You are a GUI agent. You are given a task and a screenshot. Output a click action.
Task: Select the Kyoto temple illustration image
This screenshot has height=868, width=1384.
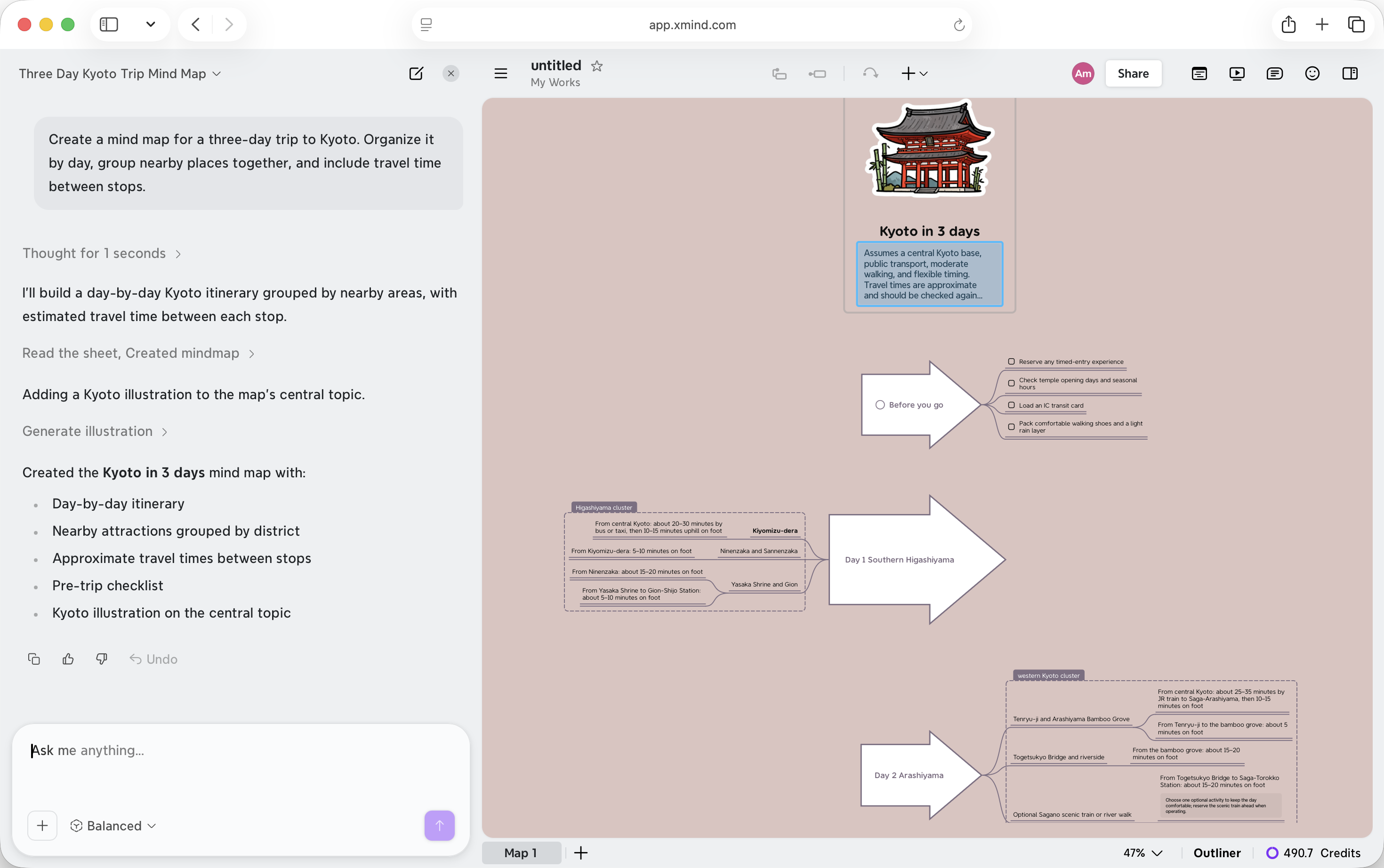(x=929, y=149)
